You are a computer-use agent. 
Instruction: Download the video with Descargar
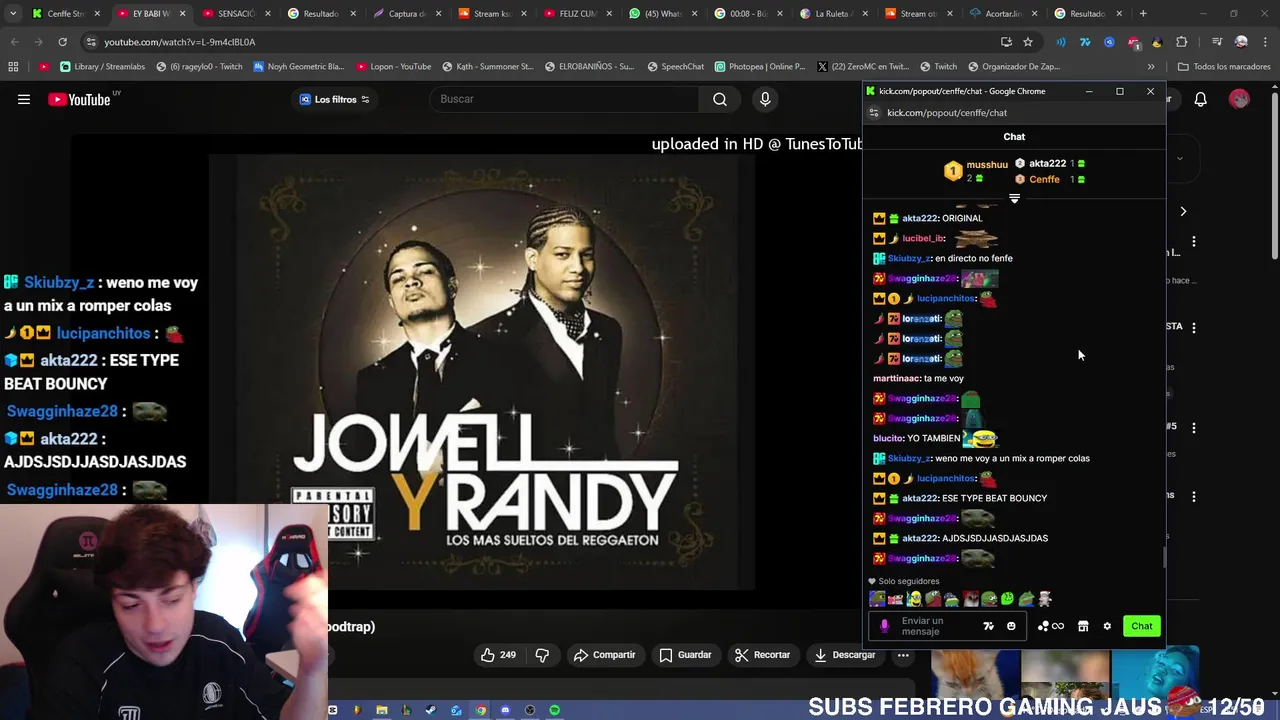tap(844, 655)
